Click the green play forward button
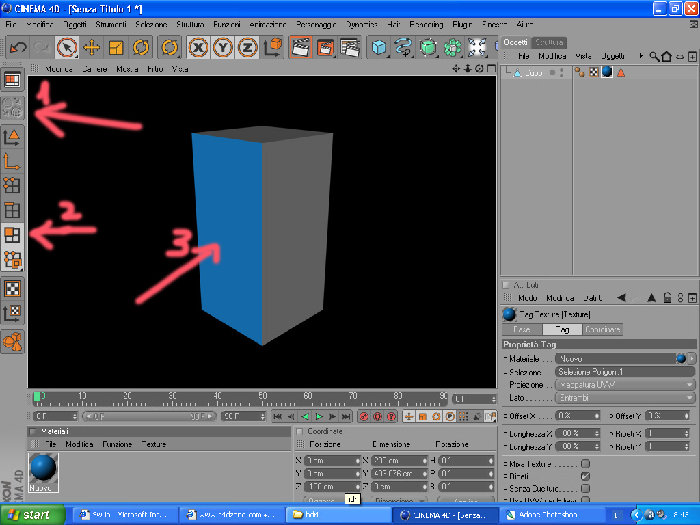The height and width of the screenshot is (525, 700). click(319, 417)
